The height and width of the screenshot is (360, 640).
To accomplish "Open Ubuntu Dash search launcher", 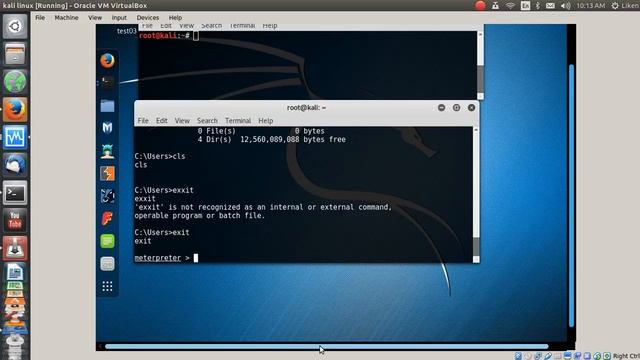I will tap(15, 27).
